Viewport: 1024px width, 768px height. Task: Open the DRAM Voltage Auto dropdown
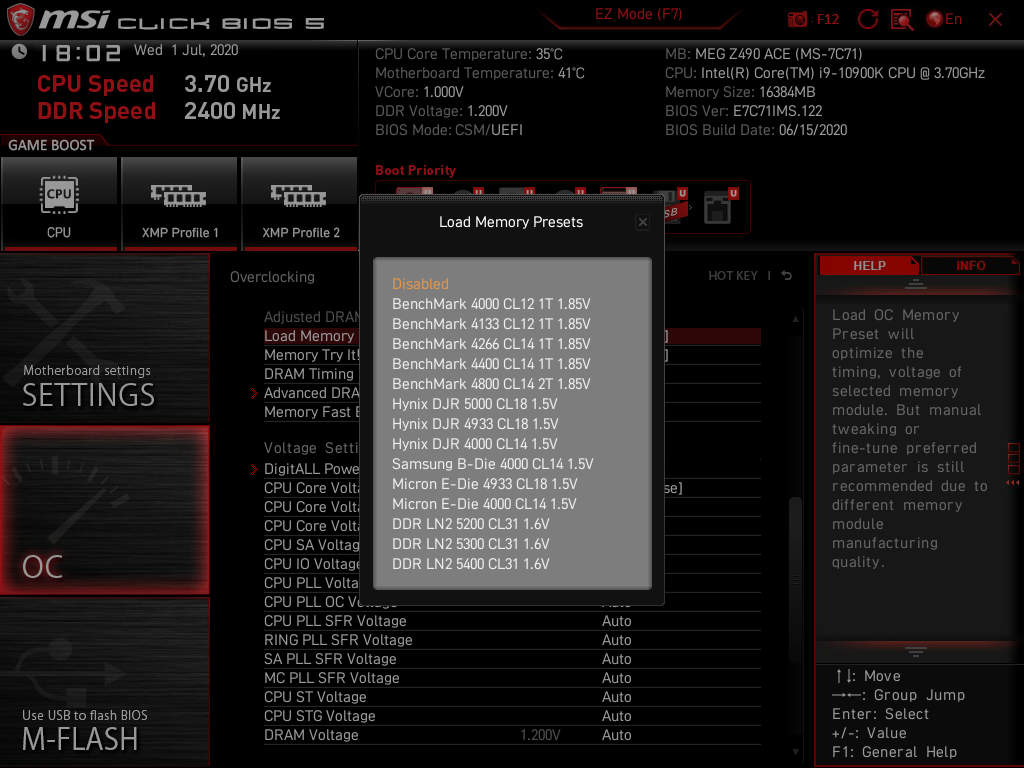pyautogui.click(x=617, y=735)
